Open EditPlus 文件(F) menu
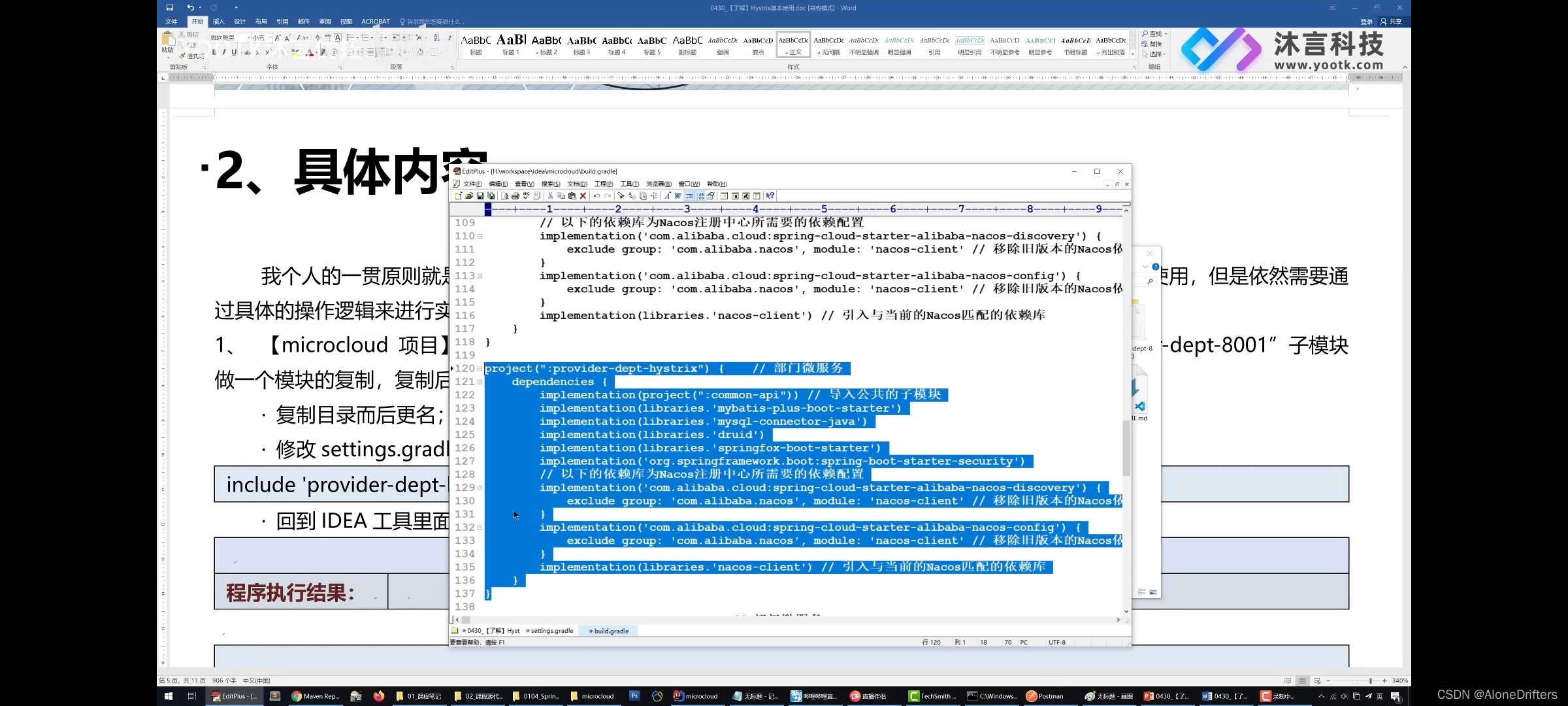Image resolution: width=1568 pixels, height=706 pixels. point(472,184)
